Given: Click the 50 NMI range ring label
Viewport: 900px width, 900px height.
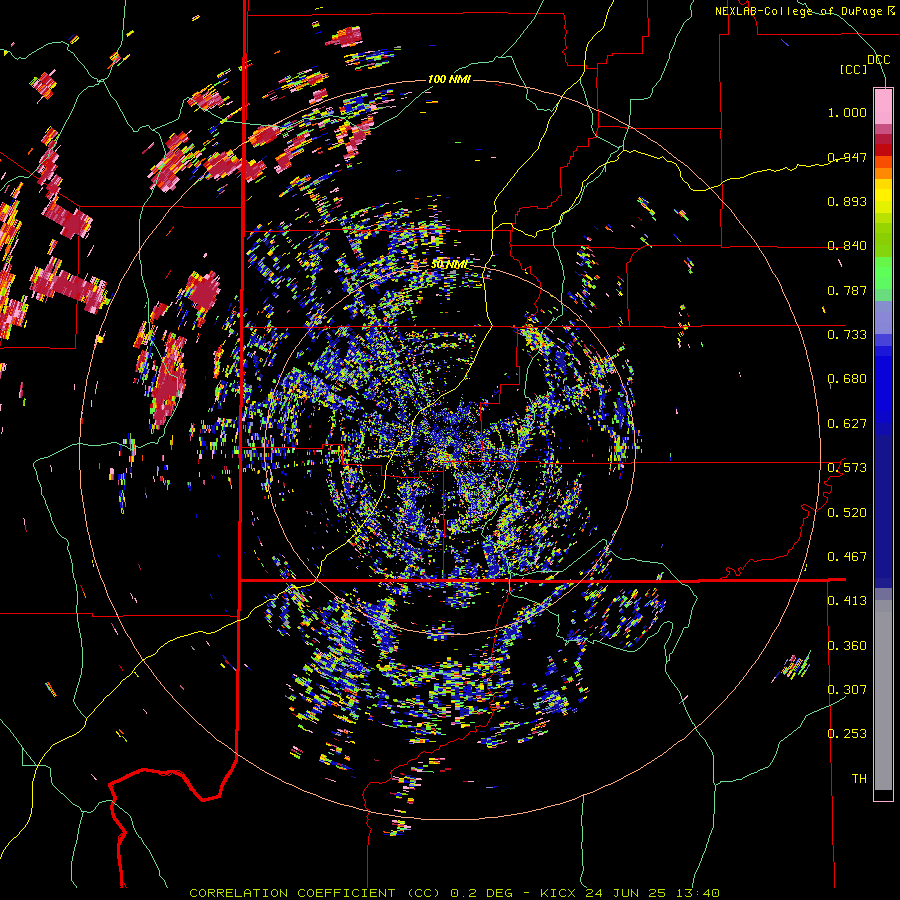Looking at the screenshot, I should 449,265.
